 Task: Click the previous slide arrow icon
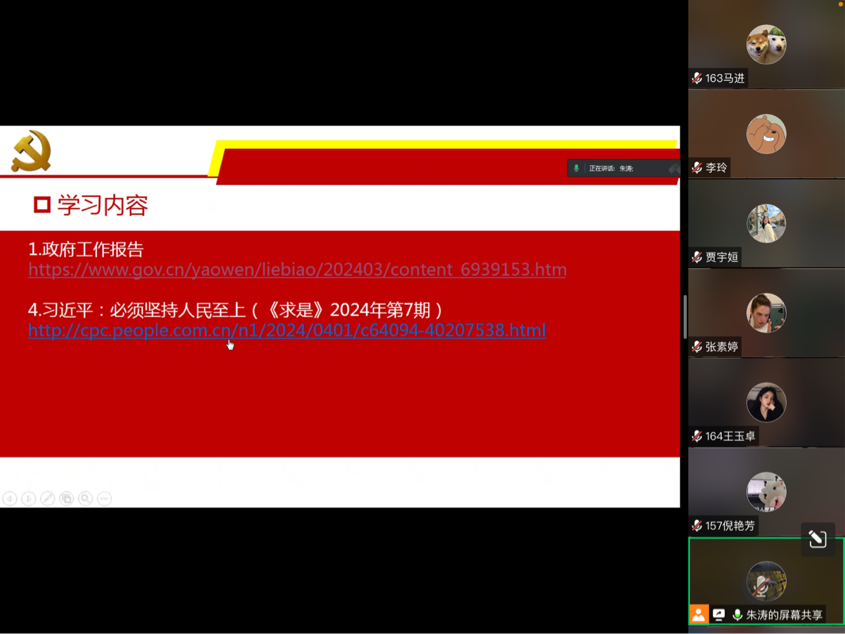pos(9,498)
